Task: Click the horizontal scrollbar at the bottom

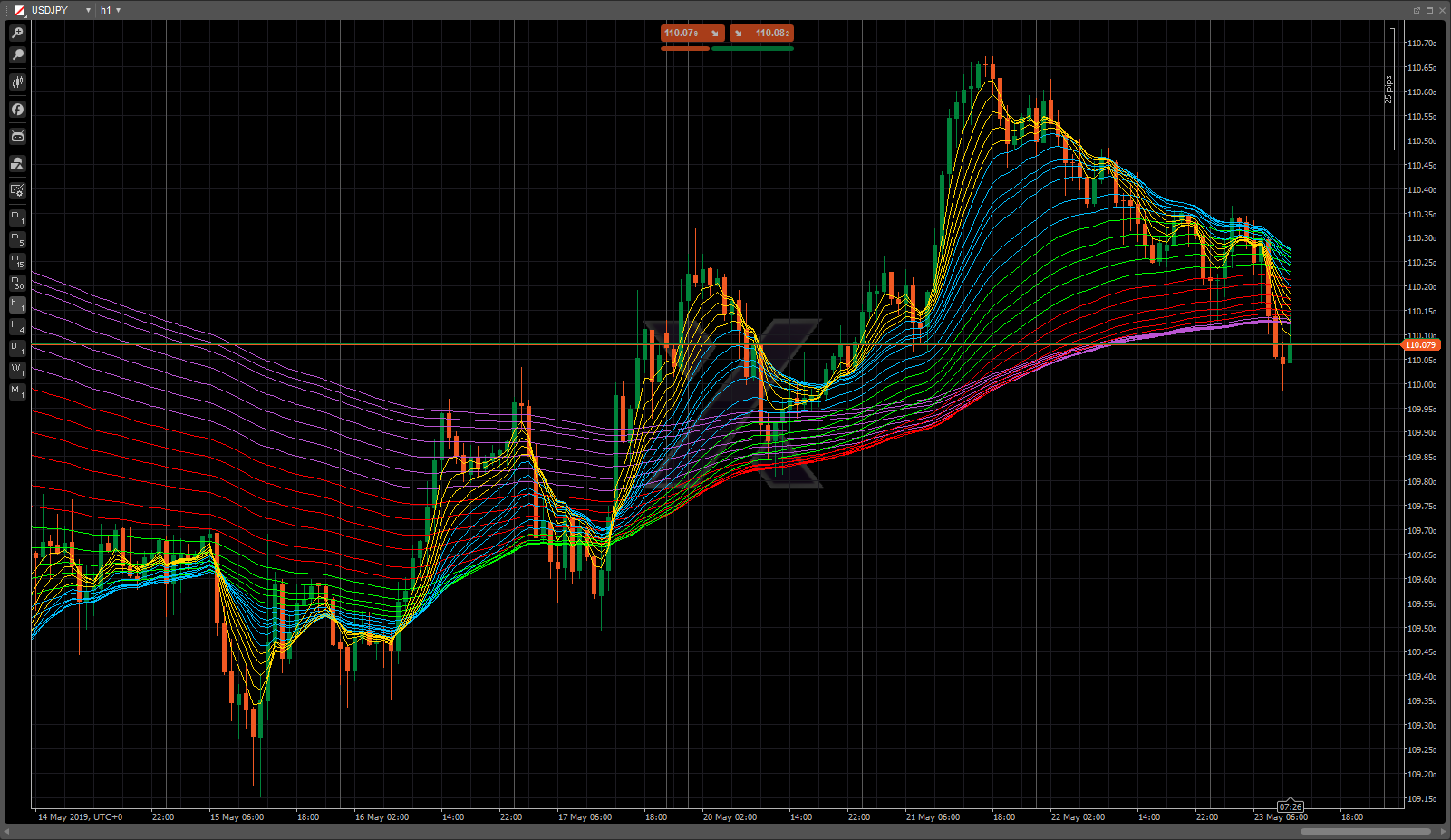Action: tap(1365, 831)
